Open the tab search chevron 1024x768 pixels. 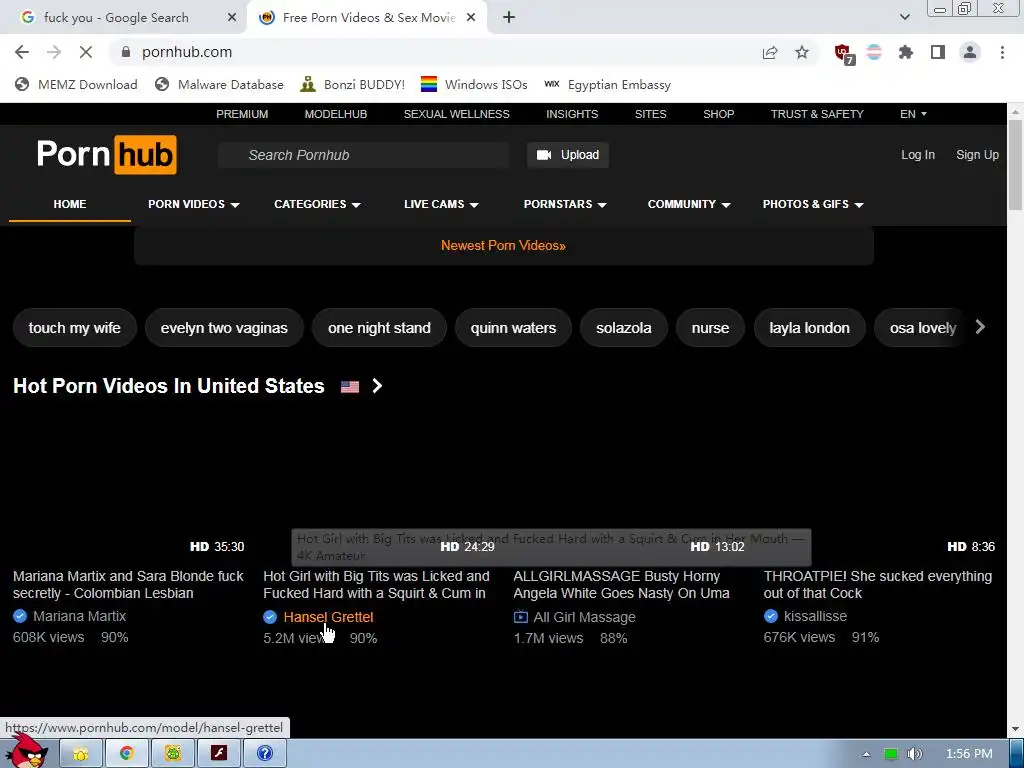click(x=904, y=17)
